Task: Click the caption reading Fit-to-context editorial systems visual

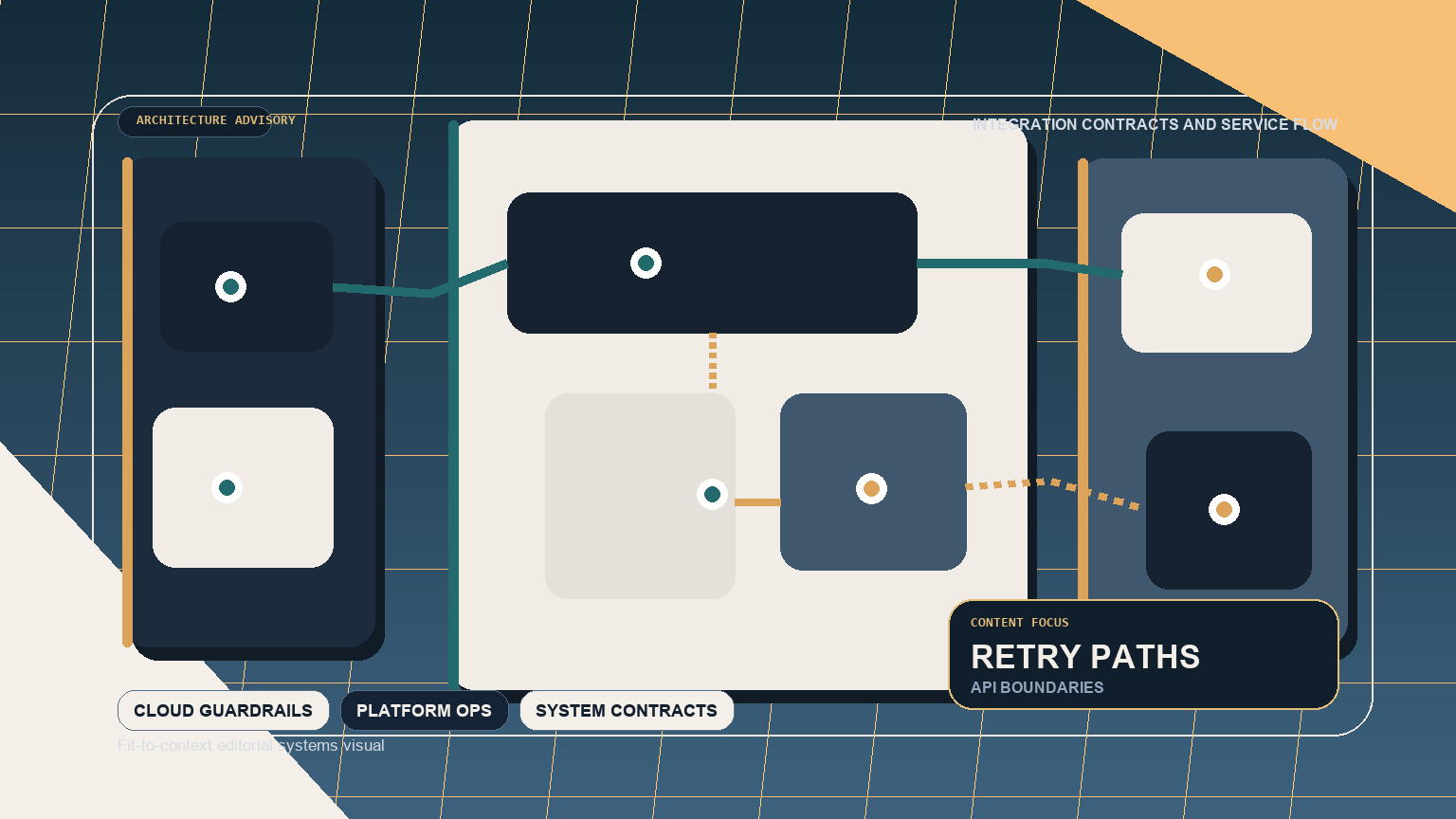Action: point(251,745)
